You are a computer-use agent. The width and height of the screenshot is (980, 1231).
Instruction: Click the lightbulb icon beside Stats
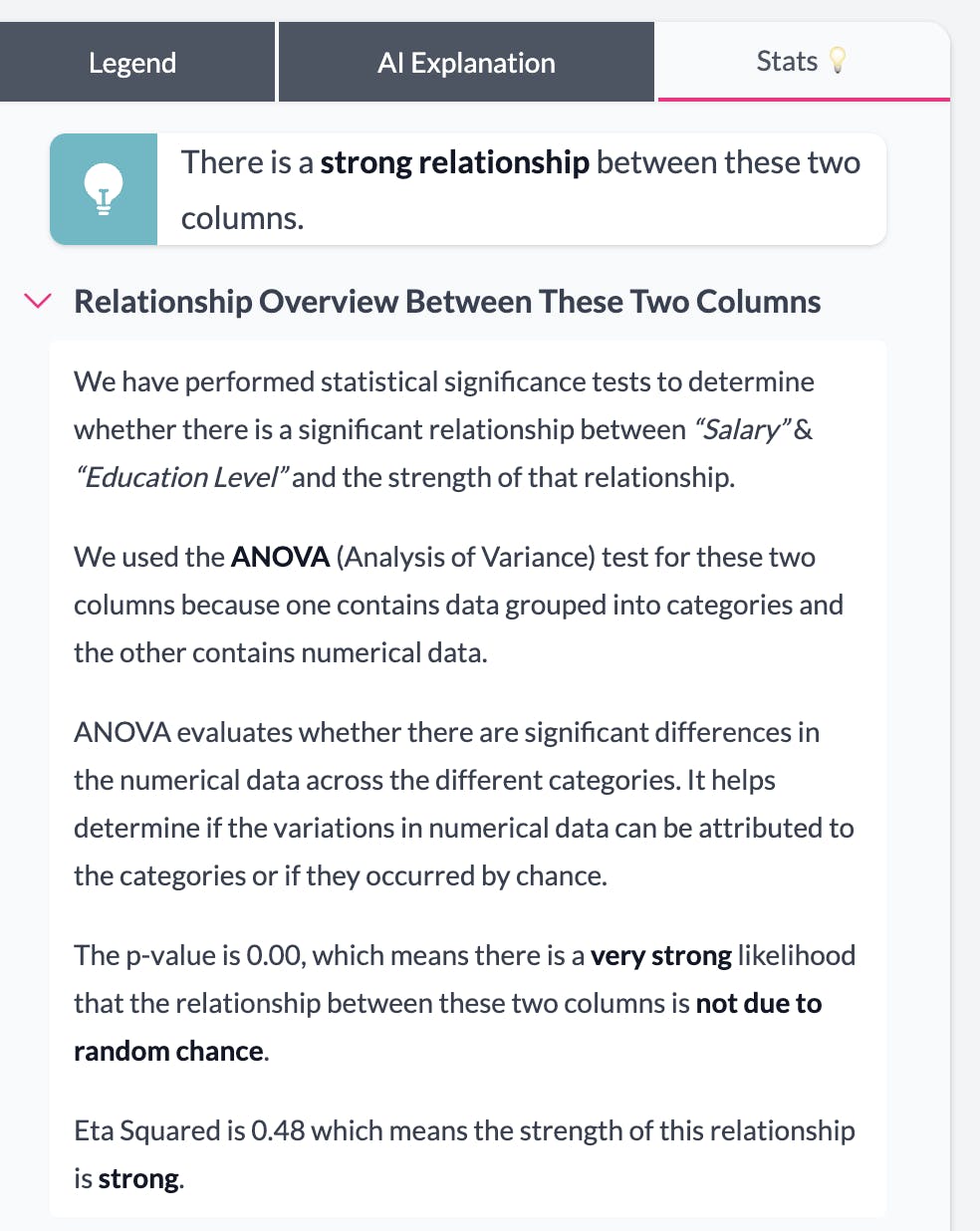pos(839,62)
